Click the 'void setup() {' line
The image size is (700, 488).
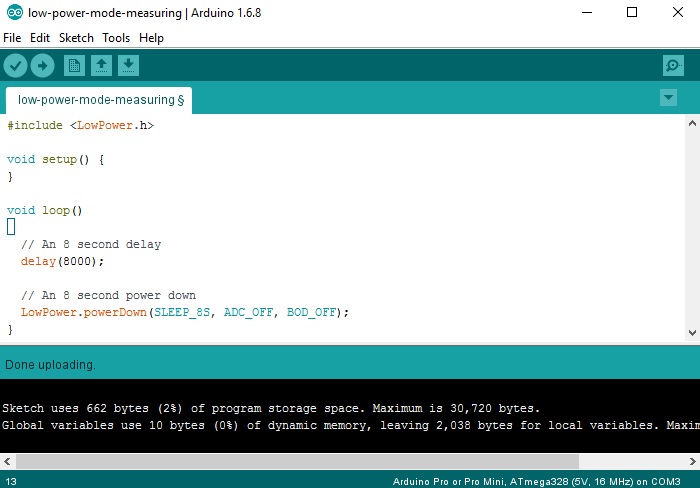[x=56, y=159]
